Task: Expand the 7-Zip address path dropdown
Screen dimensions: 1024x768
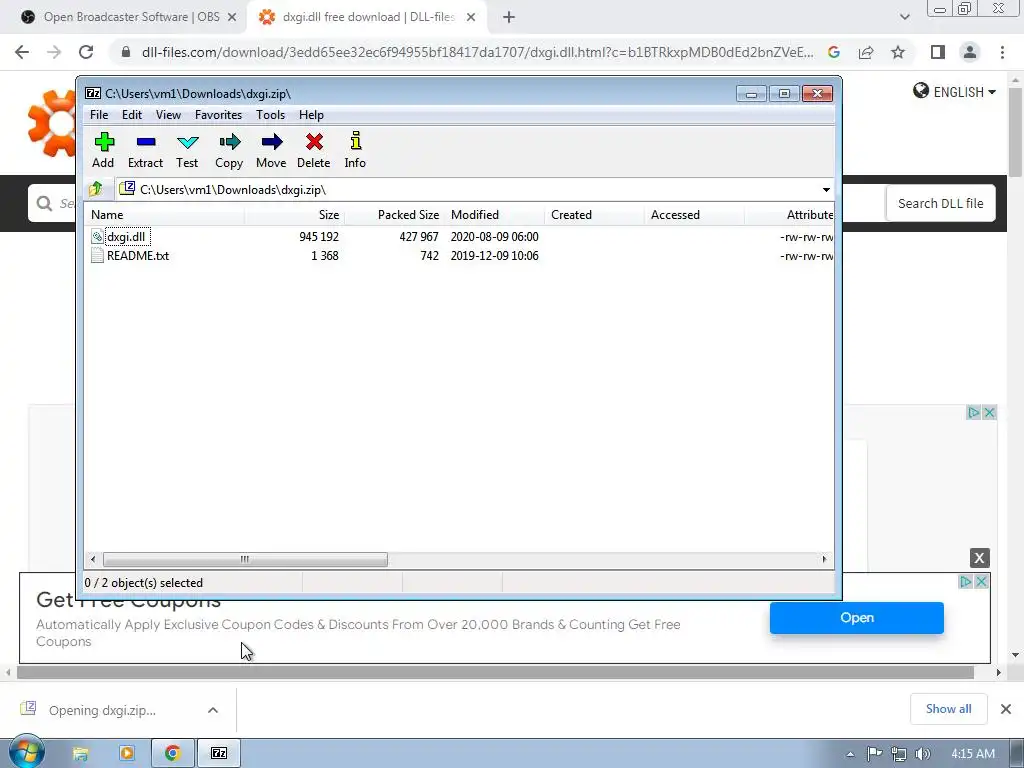Action: [x=826, y=189]
